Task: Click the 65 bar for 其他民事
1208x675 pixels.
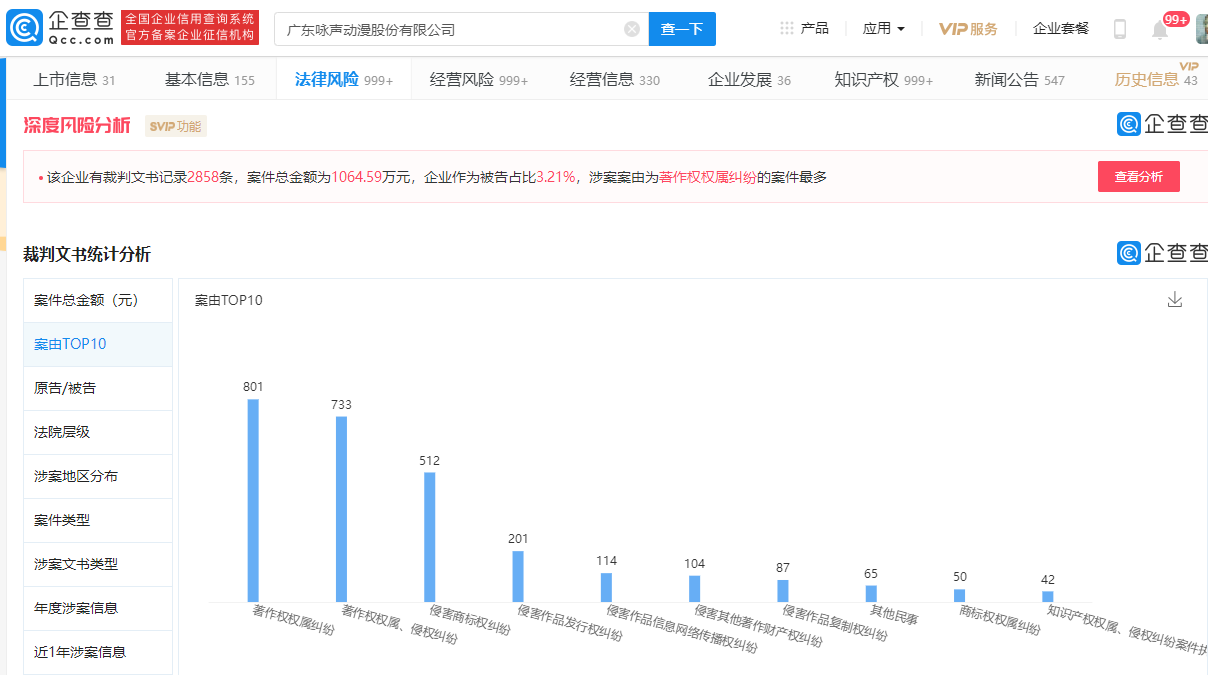Action: (x=871, y=594)
